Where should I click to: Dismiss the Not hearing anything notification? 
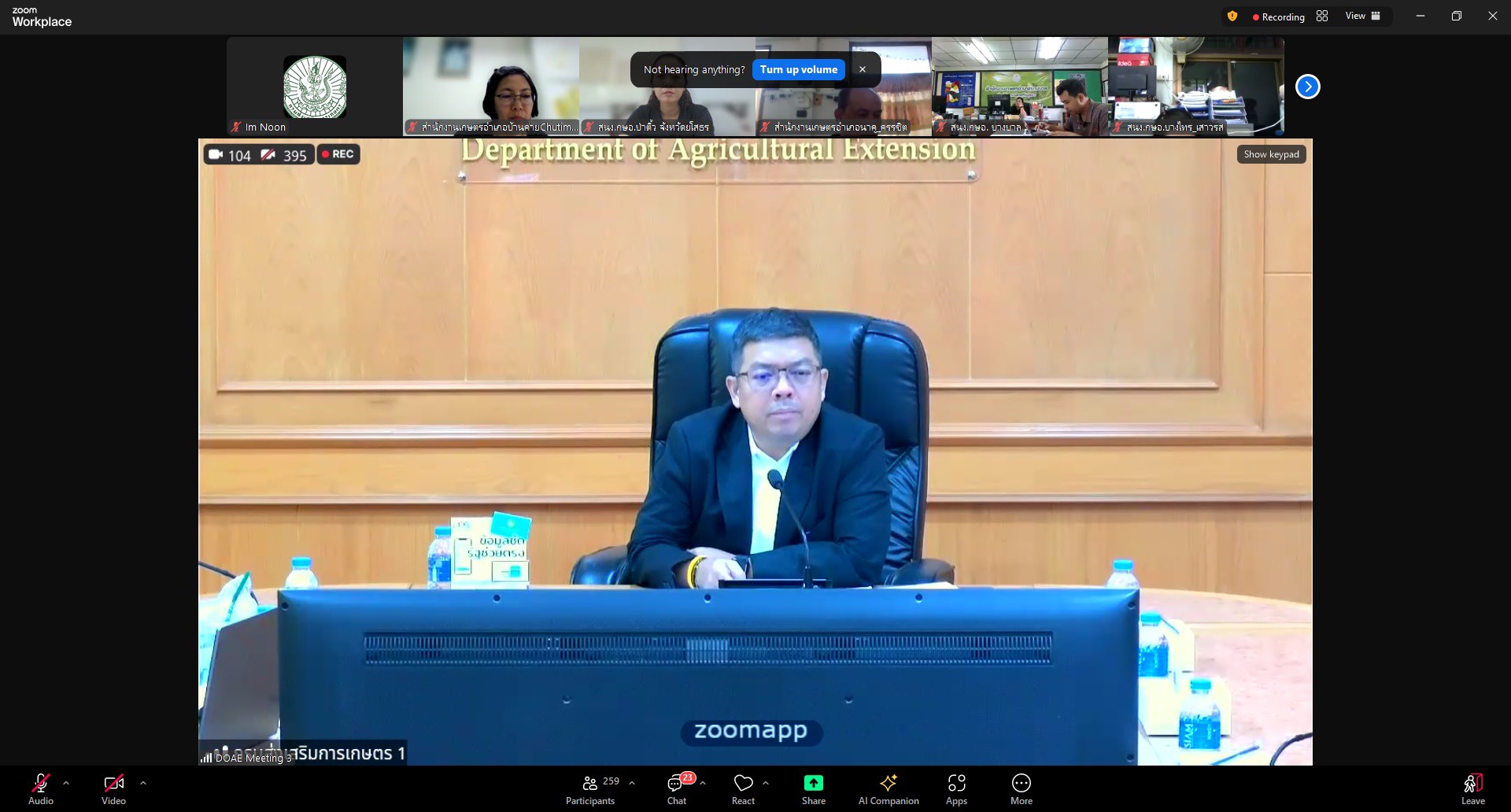point(863,70)
